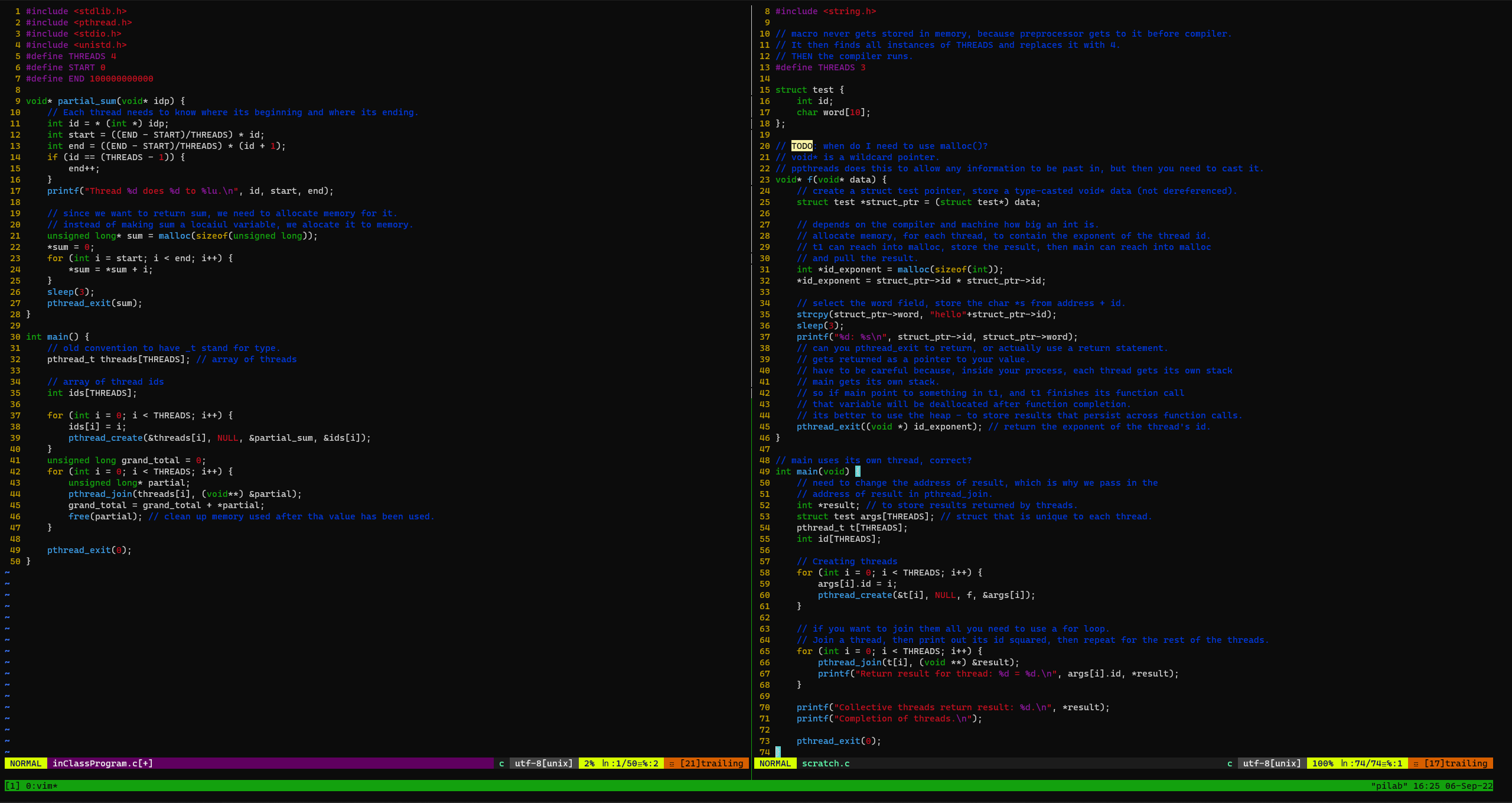Click the #define THREADS 4 line in the left pane
1512x803 pixels.
click(x=71, y=56)
